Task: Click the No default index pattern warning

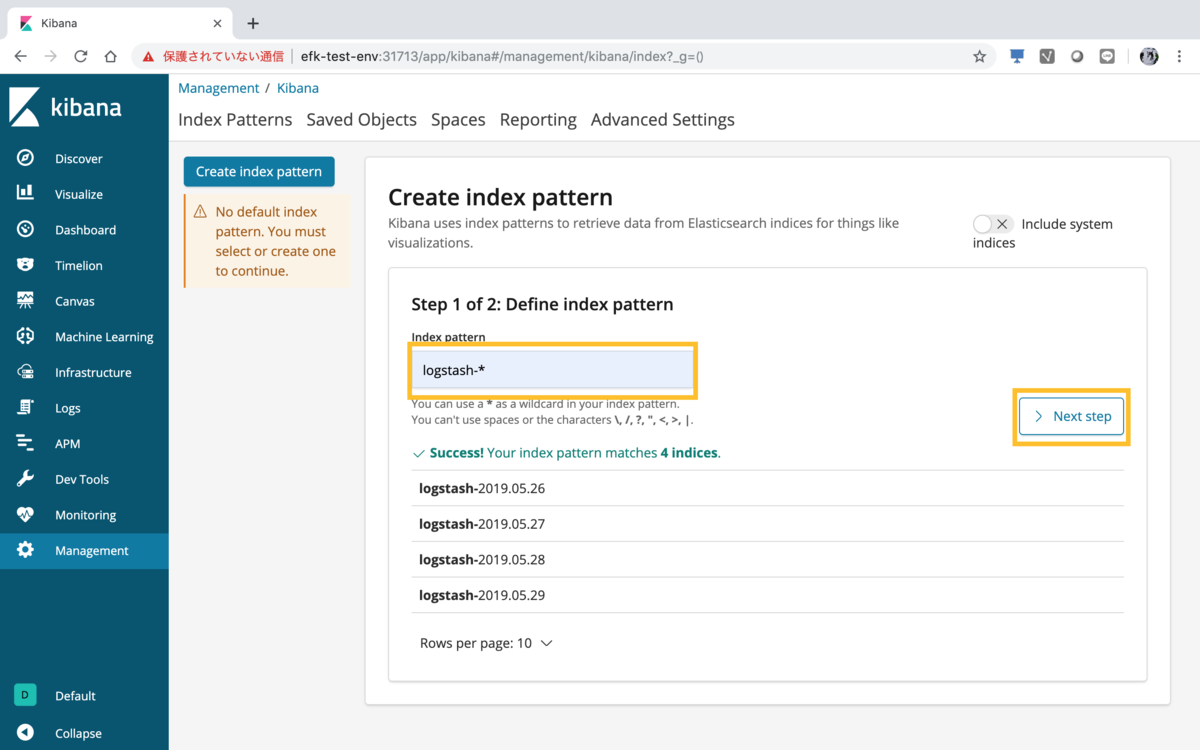Action: (x=268, y=241)
